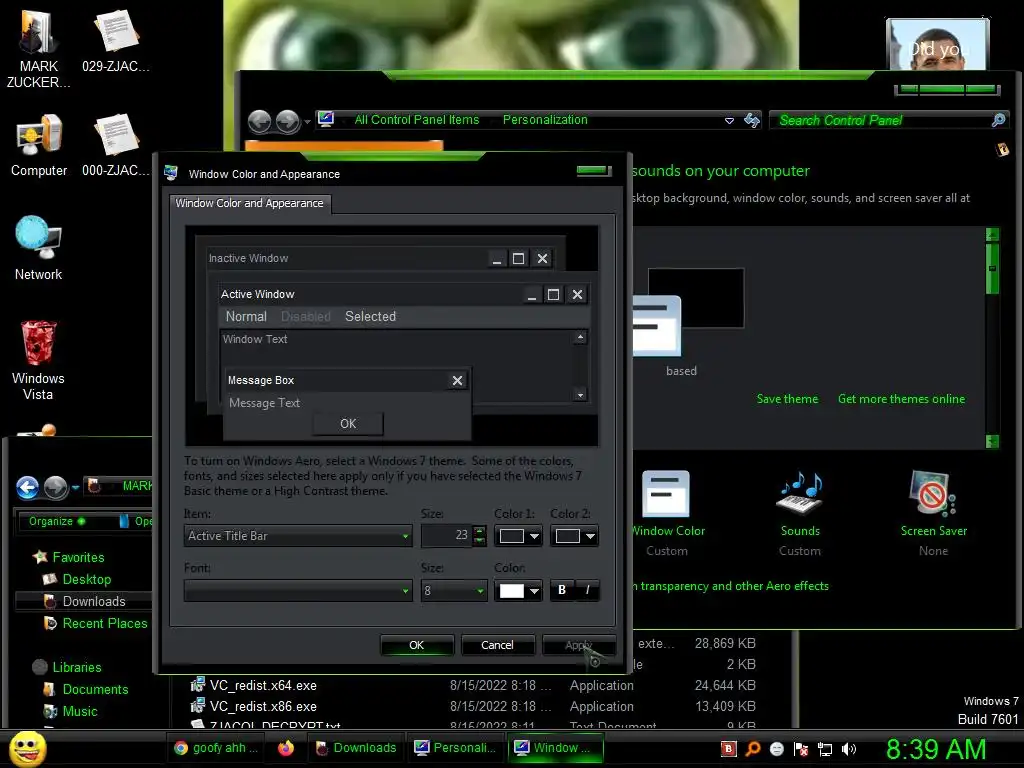1024x768 pixels.
Task: Switch to goofy ahh Chrome taskbar item
Action: tap(216, 748)
